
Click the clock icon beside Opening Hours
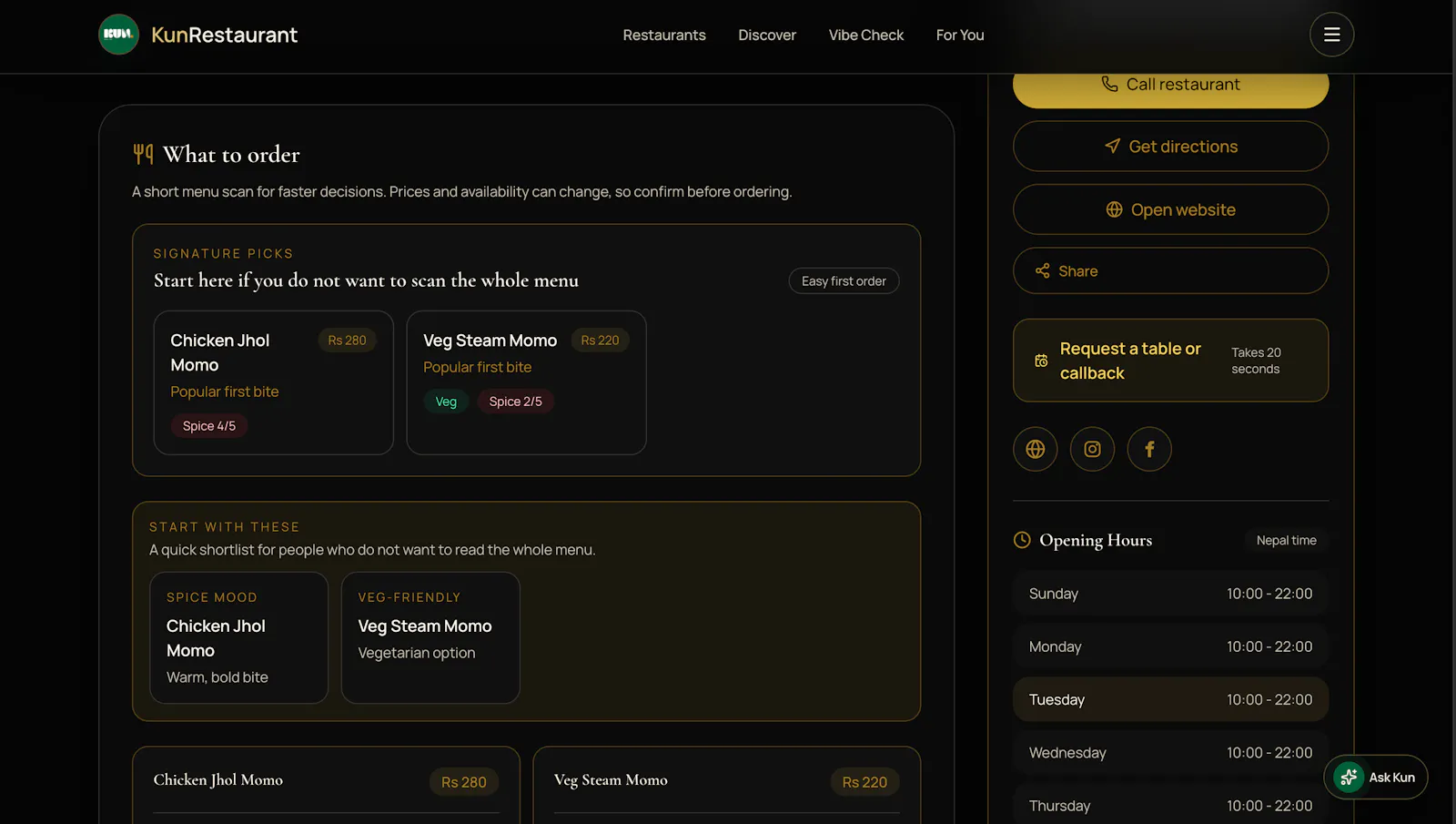[x=1022, y=540]
